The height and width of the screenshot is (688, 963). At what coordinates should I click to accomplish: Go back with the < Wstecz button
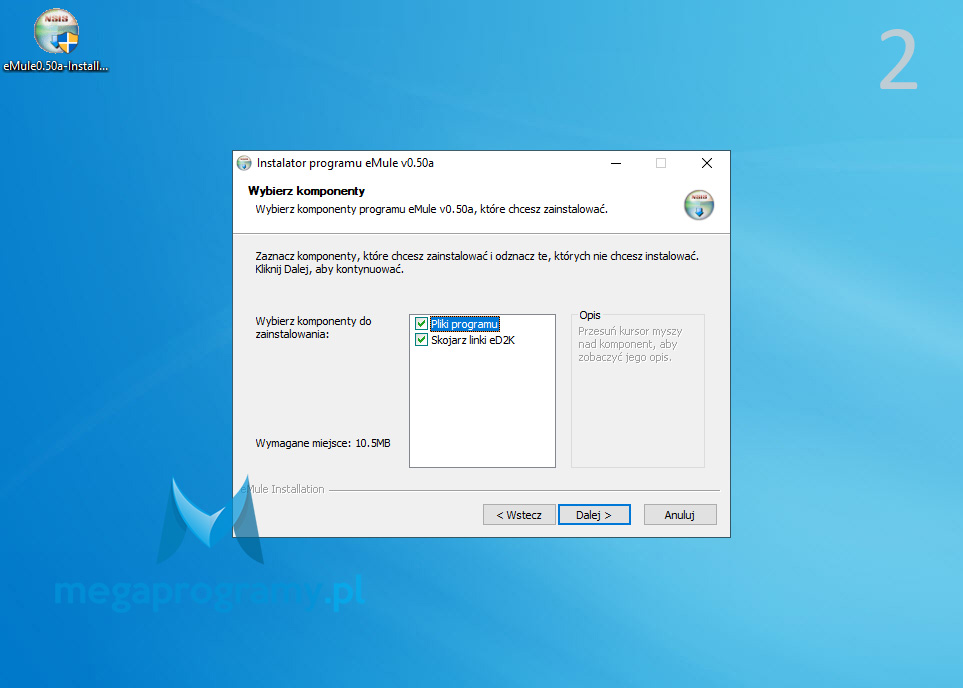(x=519, y=515)
